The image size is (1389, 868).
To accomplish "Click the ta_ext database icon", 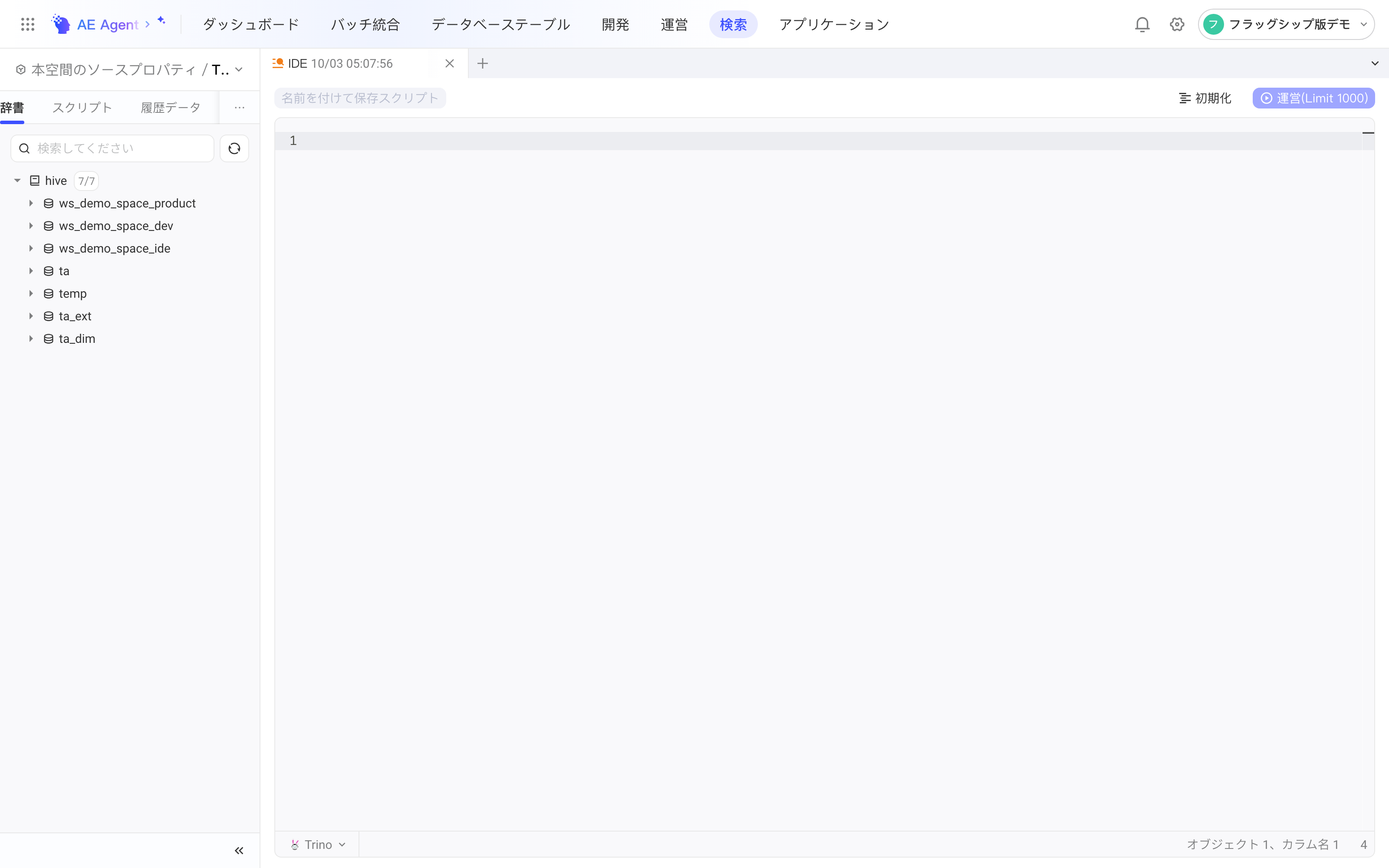I will click(x=49, y=316).
